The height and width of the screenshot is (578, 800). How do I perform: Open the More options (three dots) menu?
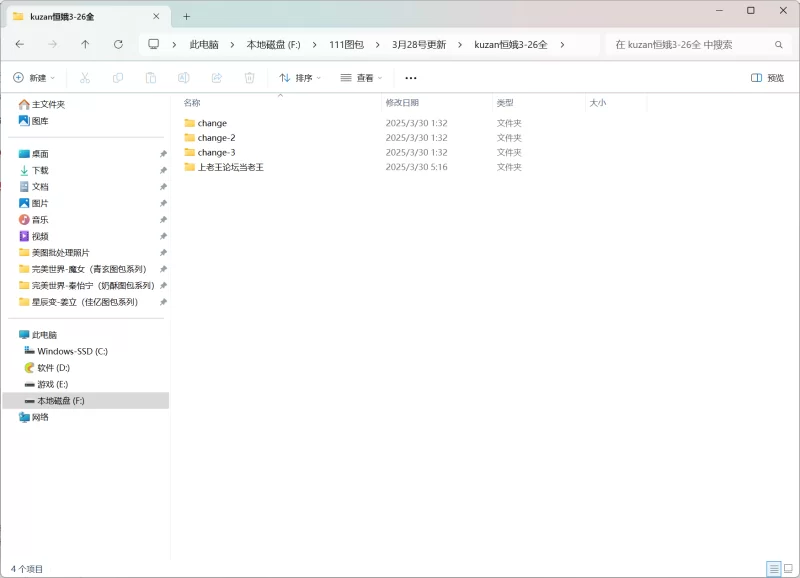coord(410,78)
